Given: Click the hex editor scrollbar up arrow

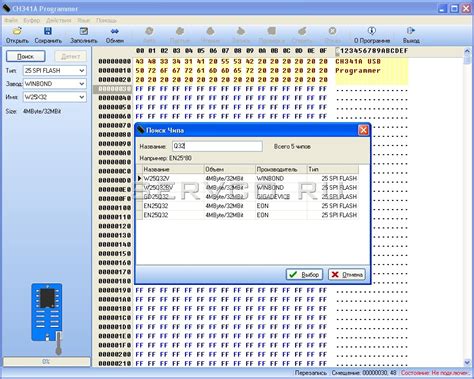Looking at the screenshot, I should pos(467,52).
